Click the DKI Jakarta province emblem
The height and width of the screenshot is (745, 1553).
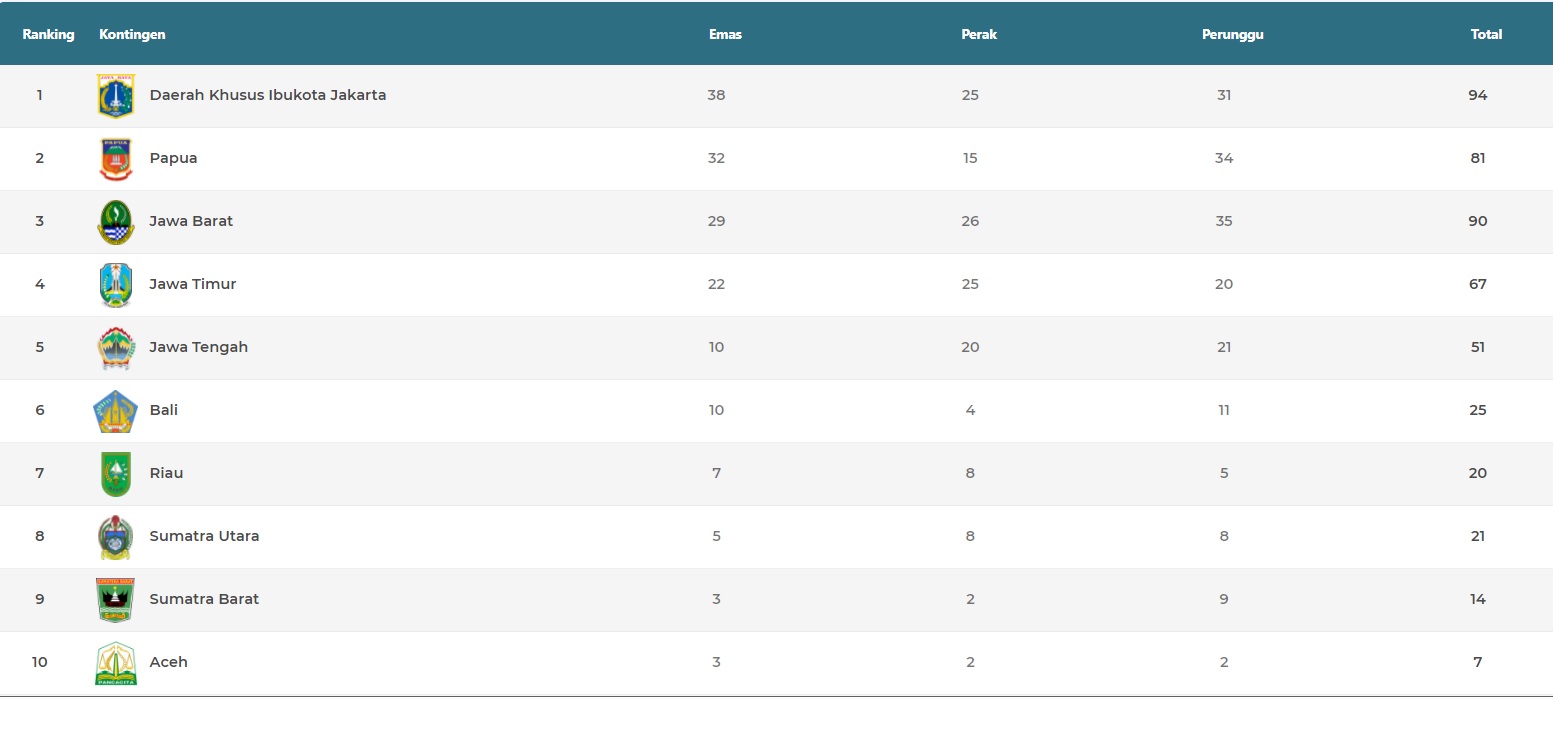pos(115,96)
